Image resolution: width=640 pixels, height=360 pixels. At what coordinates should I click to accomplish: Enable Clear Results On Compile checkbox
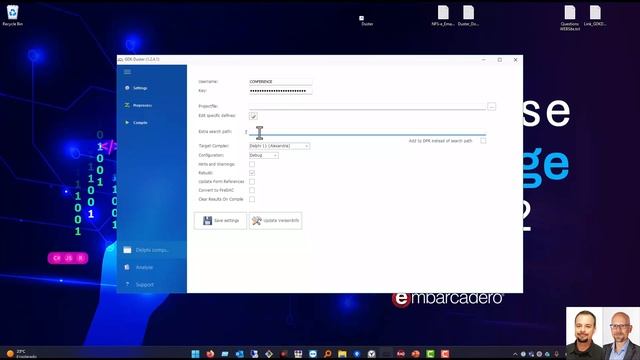coord(252,199)
